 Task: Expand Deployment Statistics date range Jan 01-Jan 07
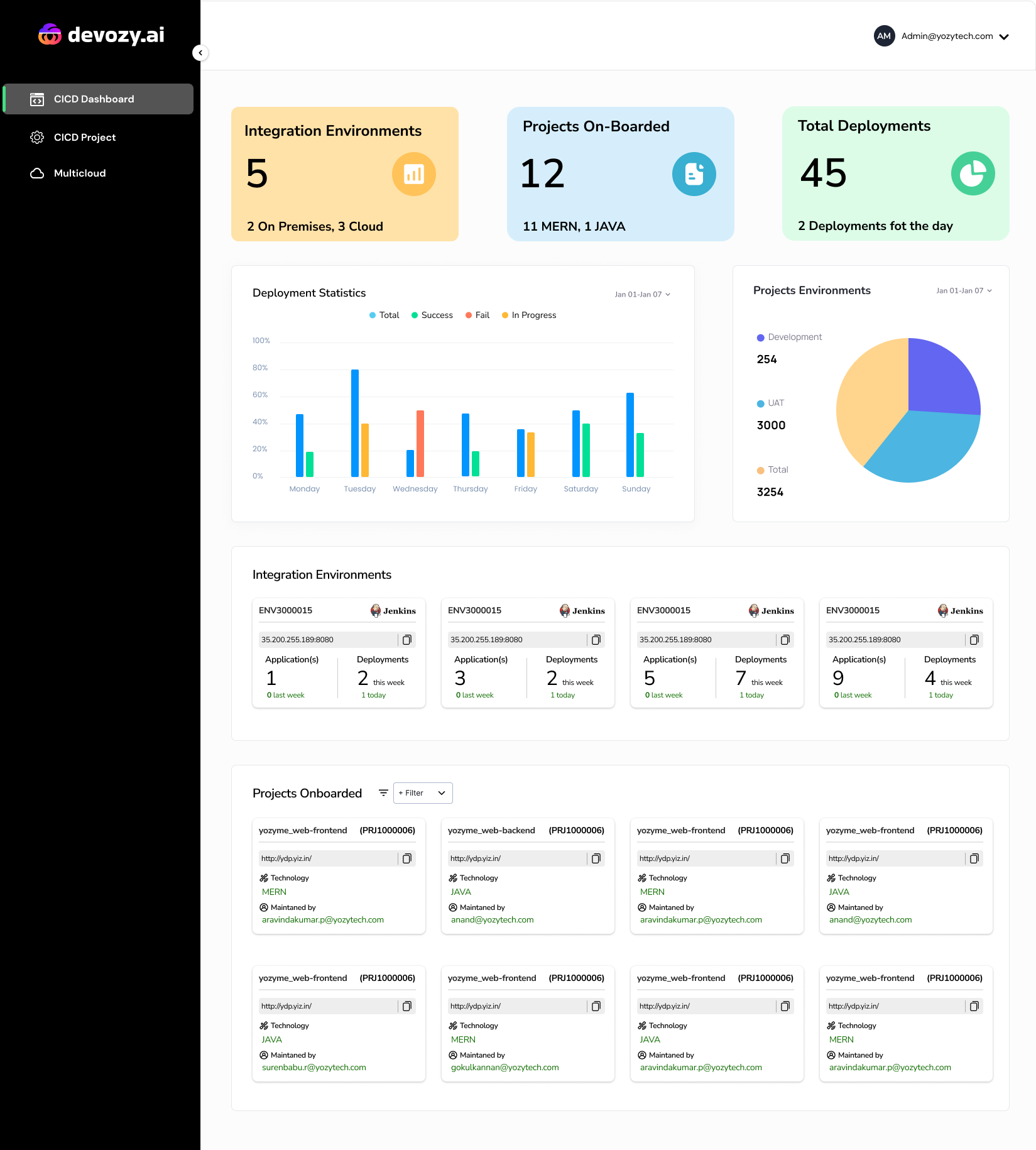pyautogui.click(x=643, y=295)
